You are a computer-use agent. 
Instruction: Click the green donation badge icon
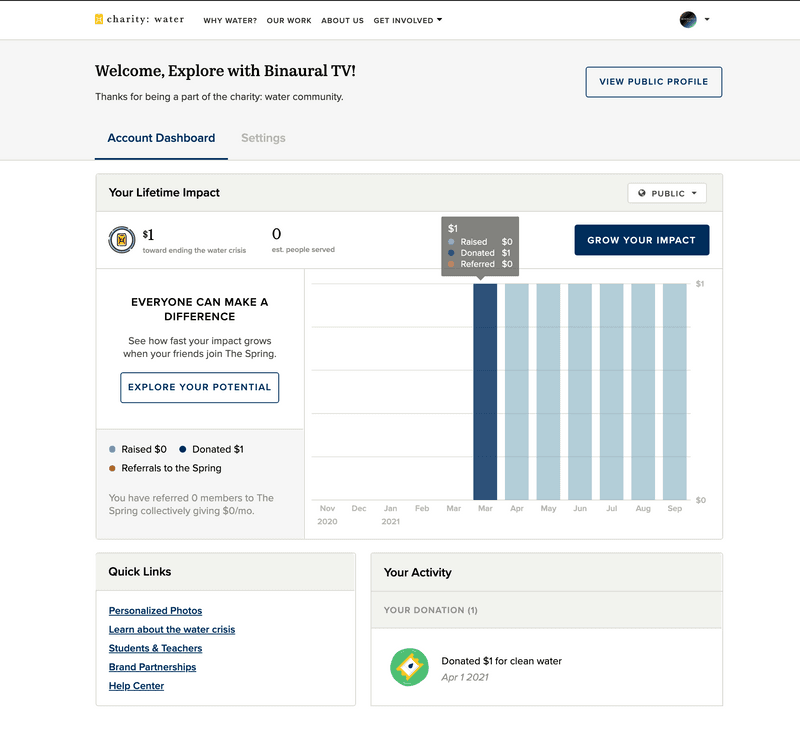[x=409, y=667]
